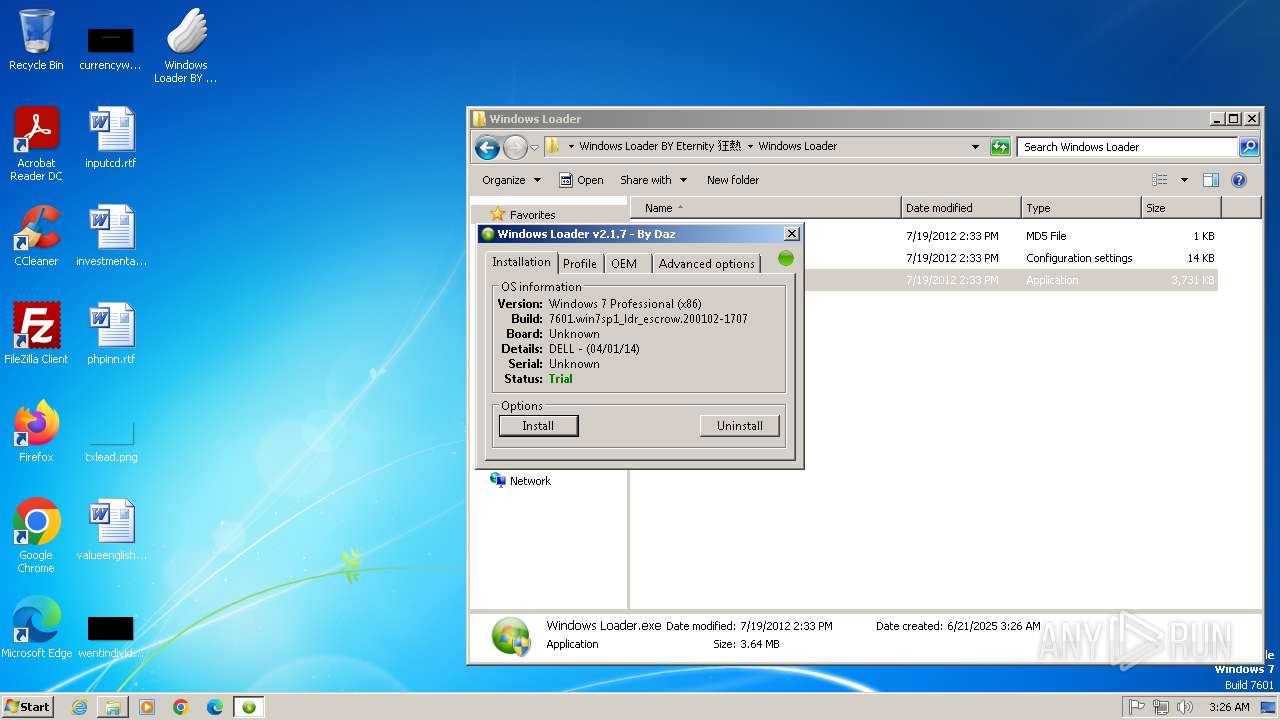Click Open in the Explorer toolbar
This screenshot has height=720, width=1280.
[x=581, y=180]
